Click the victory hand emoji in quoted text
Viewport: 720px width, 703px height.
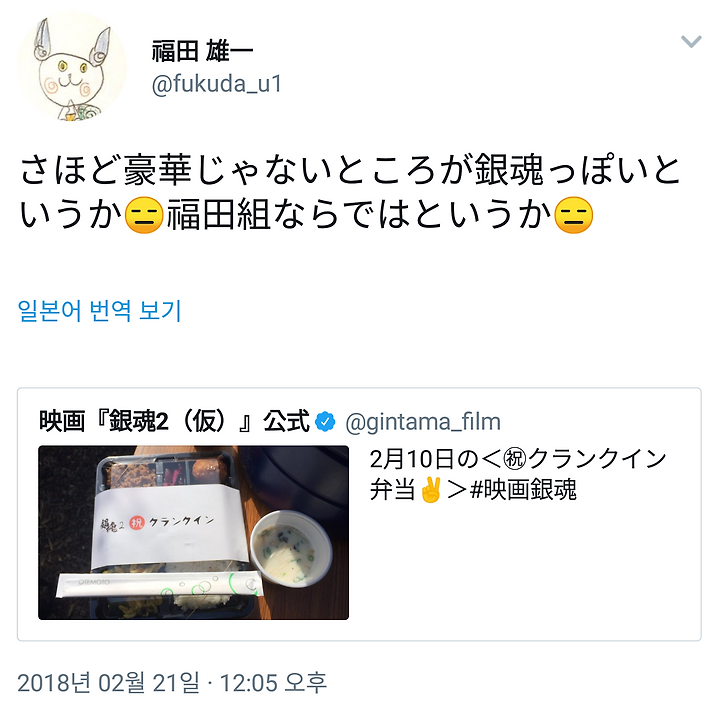[430, 489]
